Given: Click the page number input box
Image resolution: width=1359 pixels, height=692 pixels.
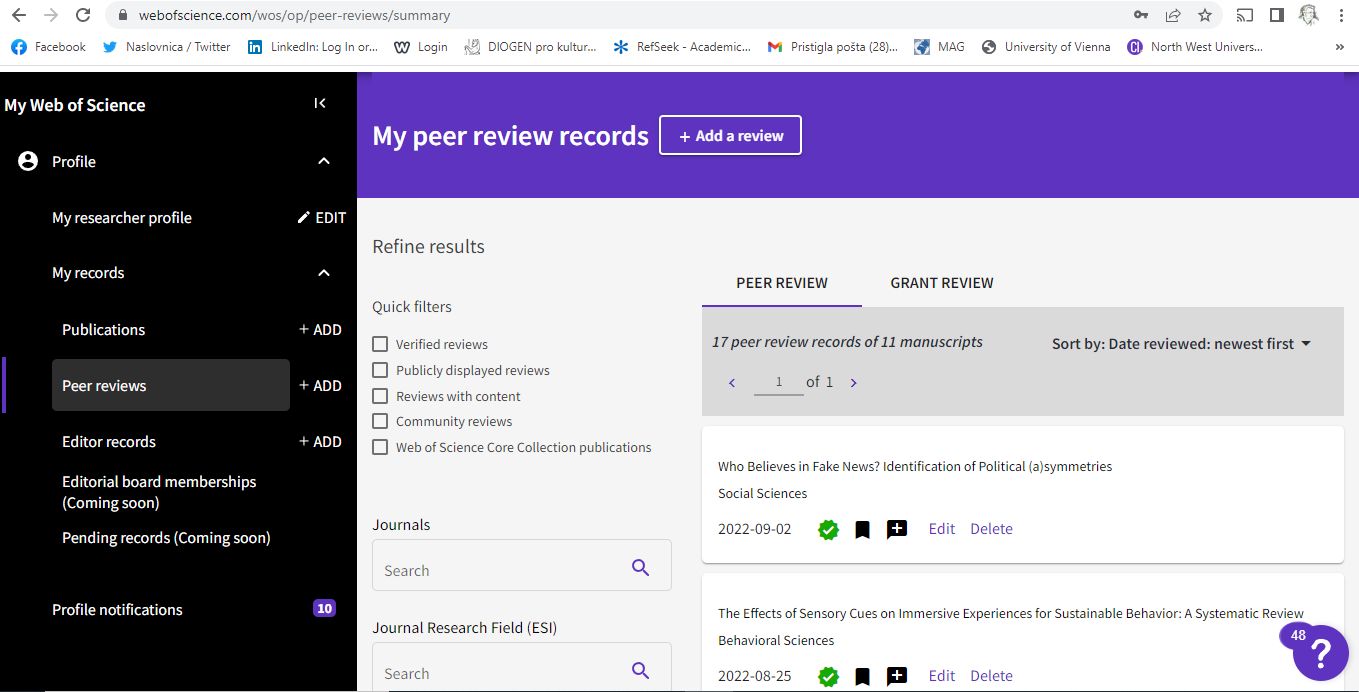Looking at the screenshot, I should [779, 382].
